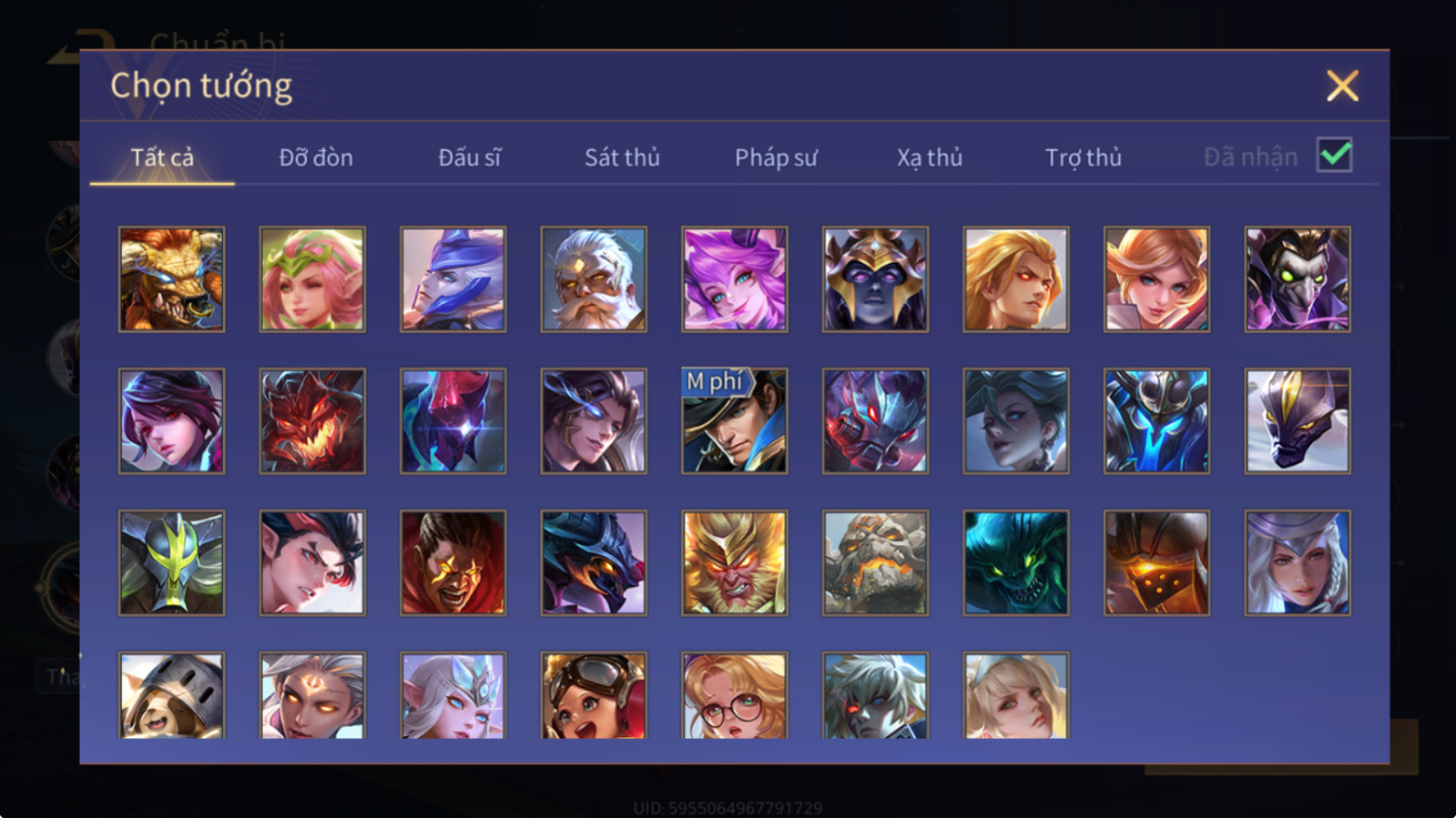Toggle the "Đã nhận" checkbox
1456x818 pixels.
coord(1334,156)
